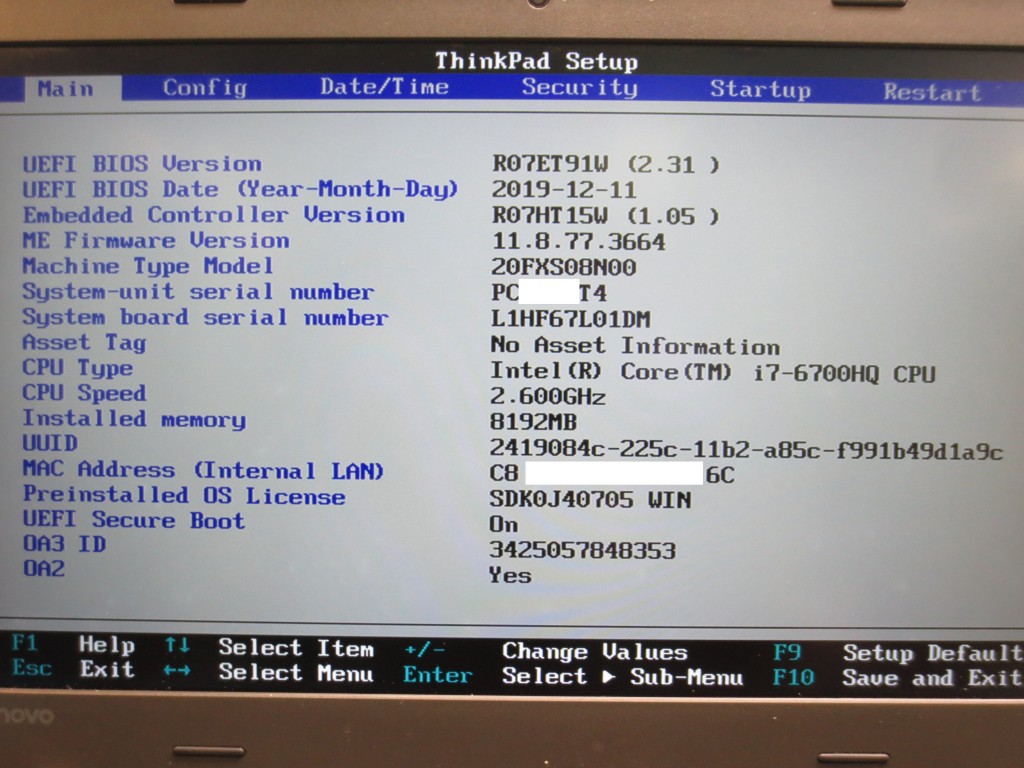Click the up/down arrows key hint
Viewport: 1024px width, 768px height.
tap(177, 645)
